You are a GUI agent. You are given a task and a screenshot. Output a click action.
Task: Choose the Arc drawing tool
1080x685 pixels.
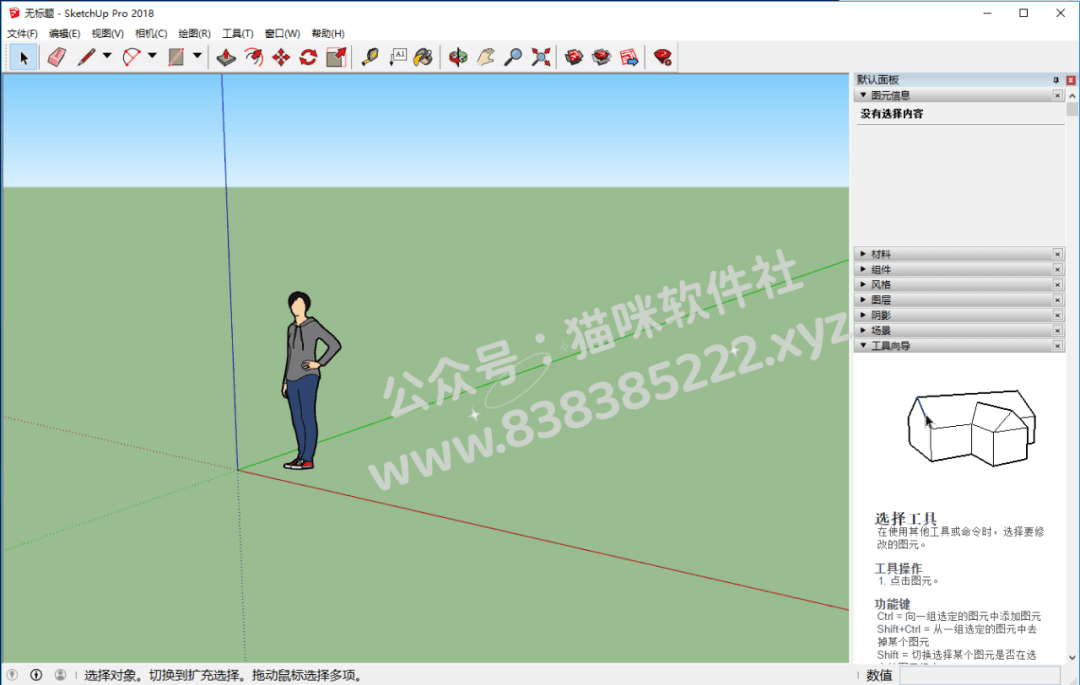(131, 57)
